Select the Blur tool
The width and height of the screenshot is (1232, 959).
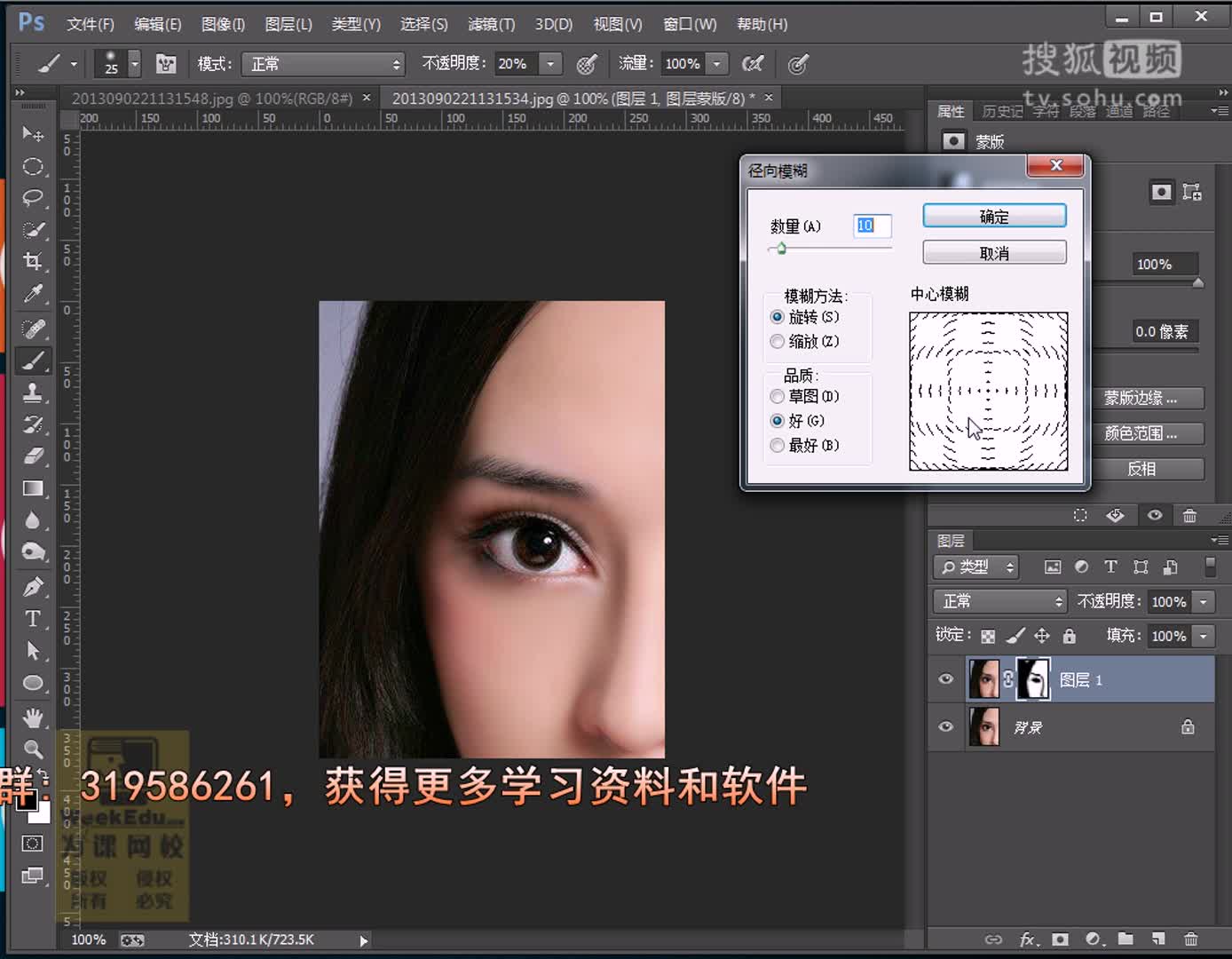(33, 520)
